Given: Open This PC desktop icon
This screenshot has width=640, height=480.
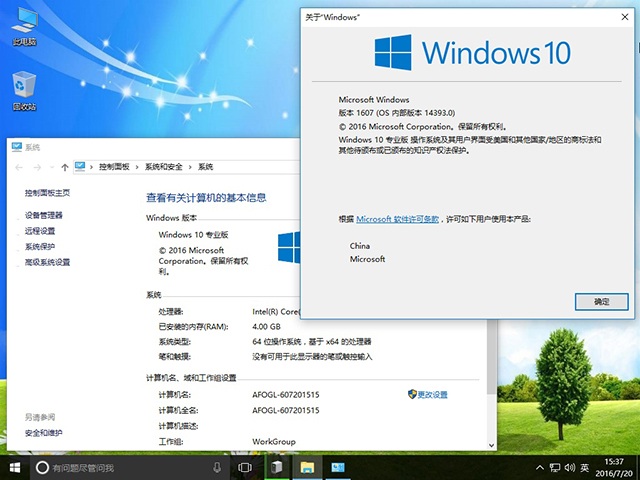Looking at the screenshot, I should tap(24, 25).
